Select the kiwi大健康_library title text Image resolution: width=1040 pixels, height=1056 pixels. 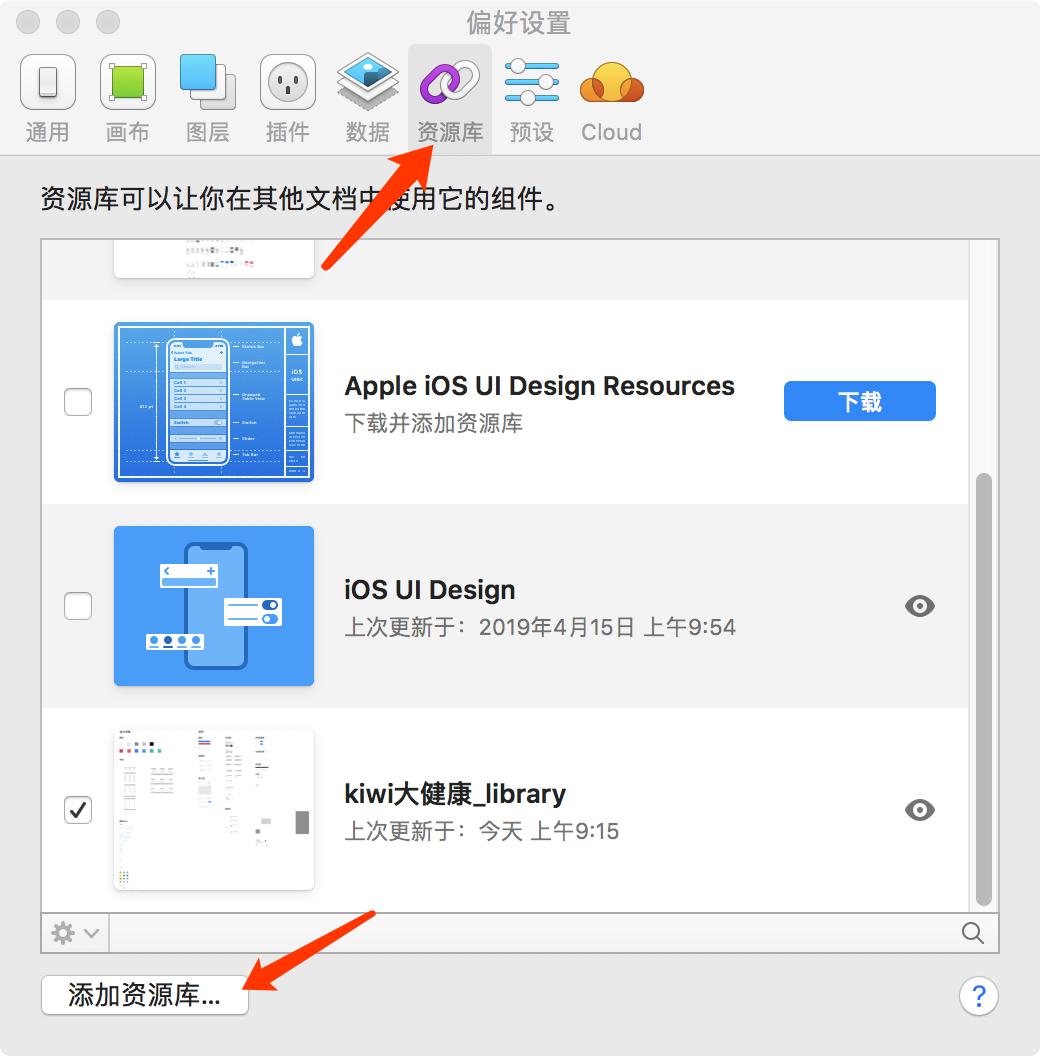[x=455, y=794]
